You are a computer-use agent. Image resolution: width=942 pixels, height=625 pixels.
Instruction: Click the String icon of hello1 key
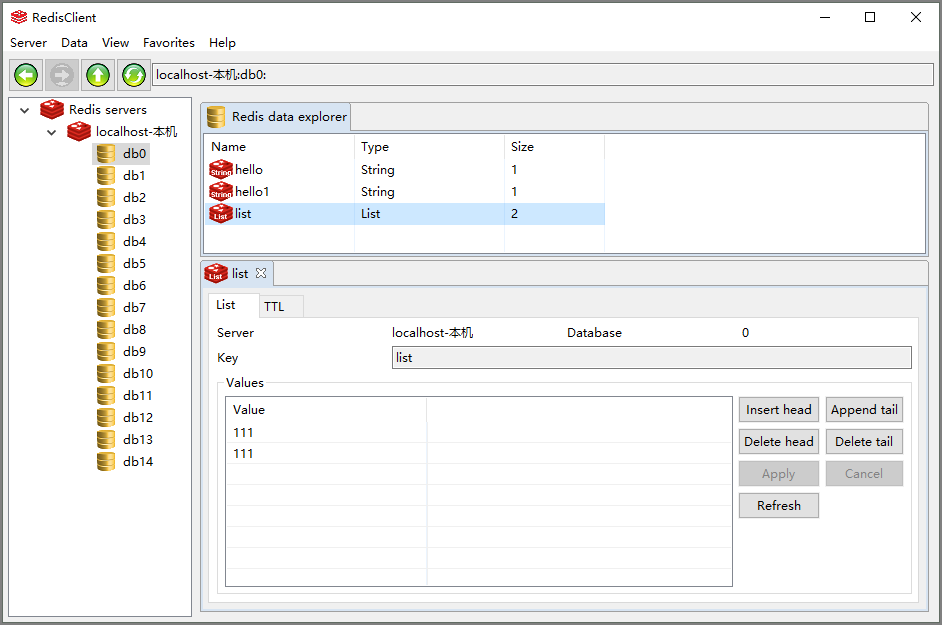coord(220,192)
